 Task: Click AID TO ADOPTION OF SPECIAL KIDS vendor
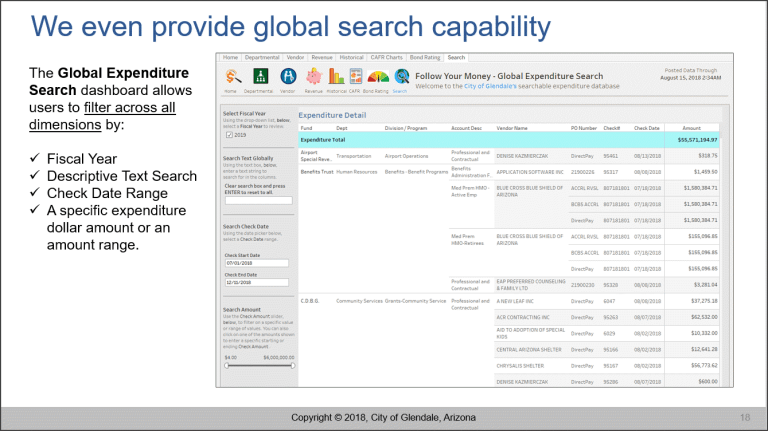point(530,333)
